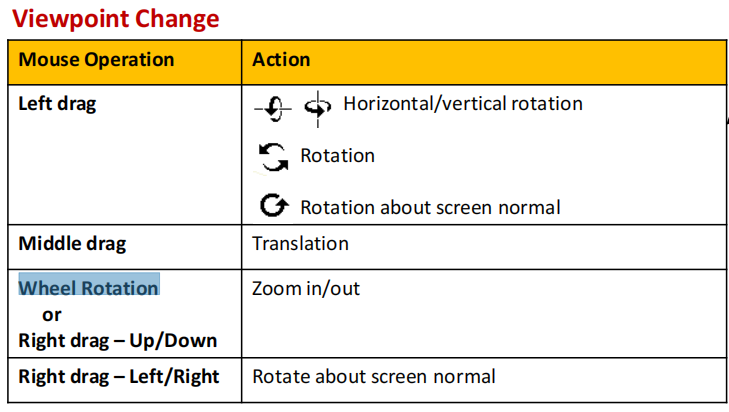This screenshot has height=412, width=729.
Task: Click the Viewpoint Change heading
Action: click(115, 19)
